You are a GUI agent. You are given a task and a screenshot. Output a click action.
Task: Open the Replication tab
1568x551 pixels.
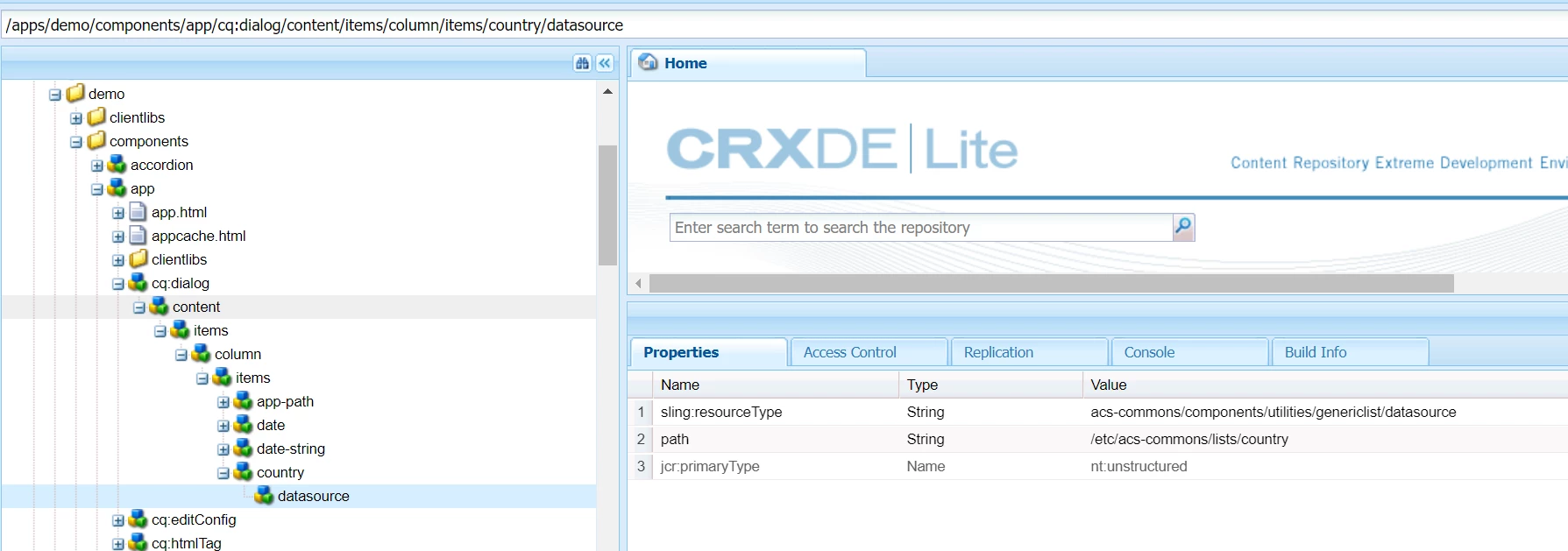point(1029,352)
